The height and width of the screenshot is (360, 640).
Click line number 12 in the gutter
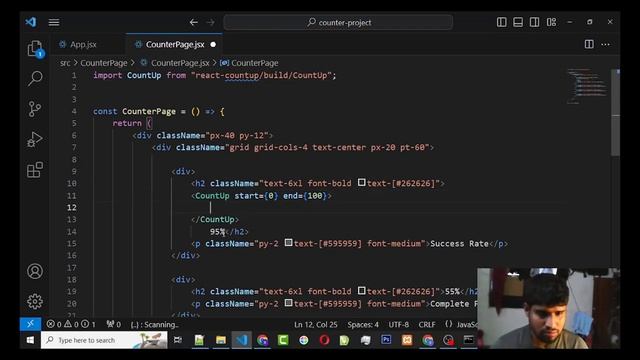(x=72, y=207)
